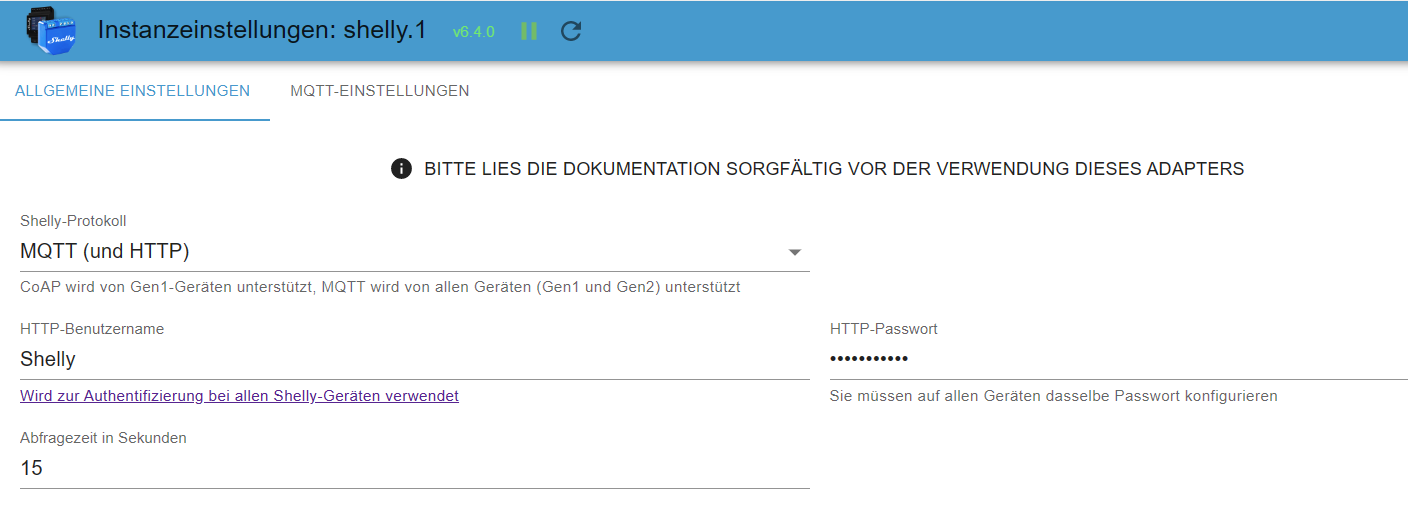1408x508 pixels.
Task: Pause the shelly.1 instance
Action: tap(529, 31)
